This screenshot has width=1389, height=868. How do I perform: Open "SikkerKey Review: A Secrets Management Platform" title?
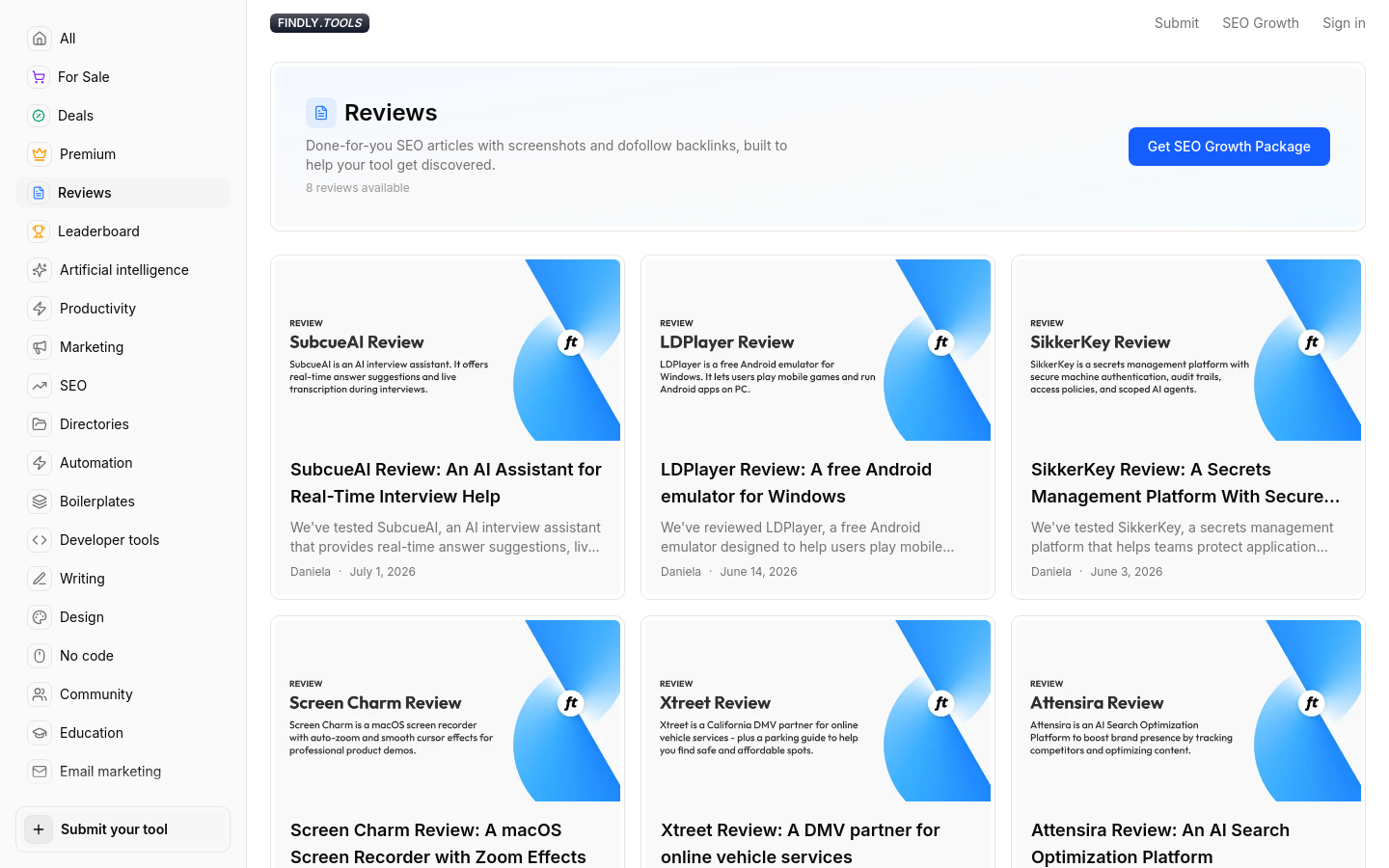[1185, 483]
